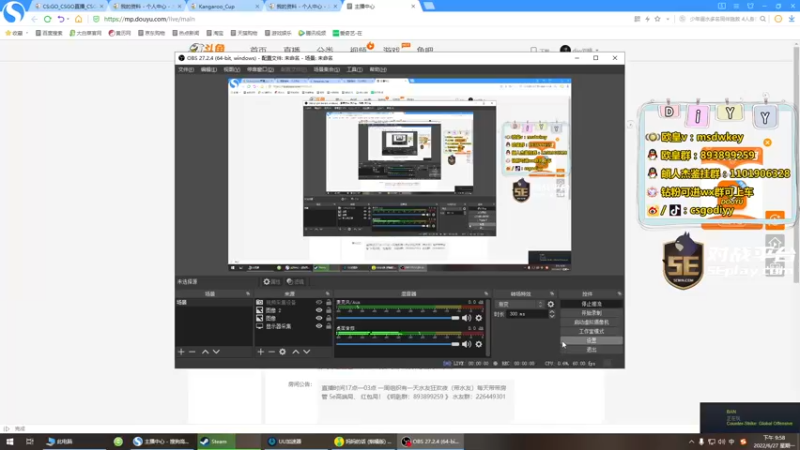Click the Start Recording button in OBS
The width and height of the screenshot is (800, 450).
pyautogui.click(x=591, y=313)
